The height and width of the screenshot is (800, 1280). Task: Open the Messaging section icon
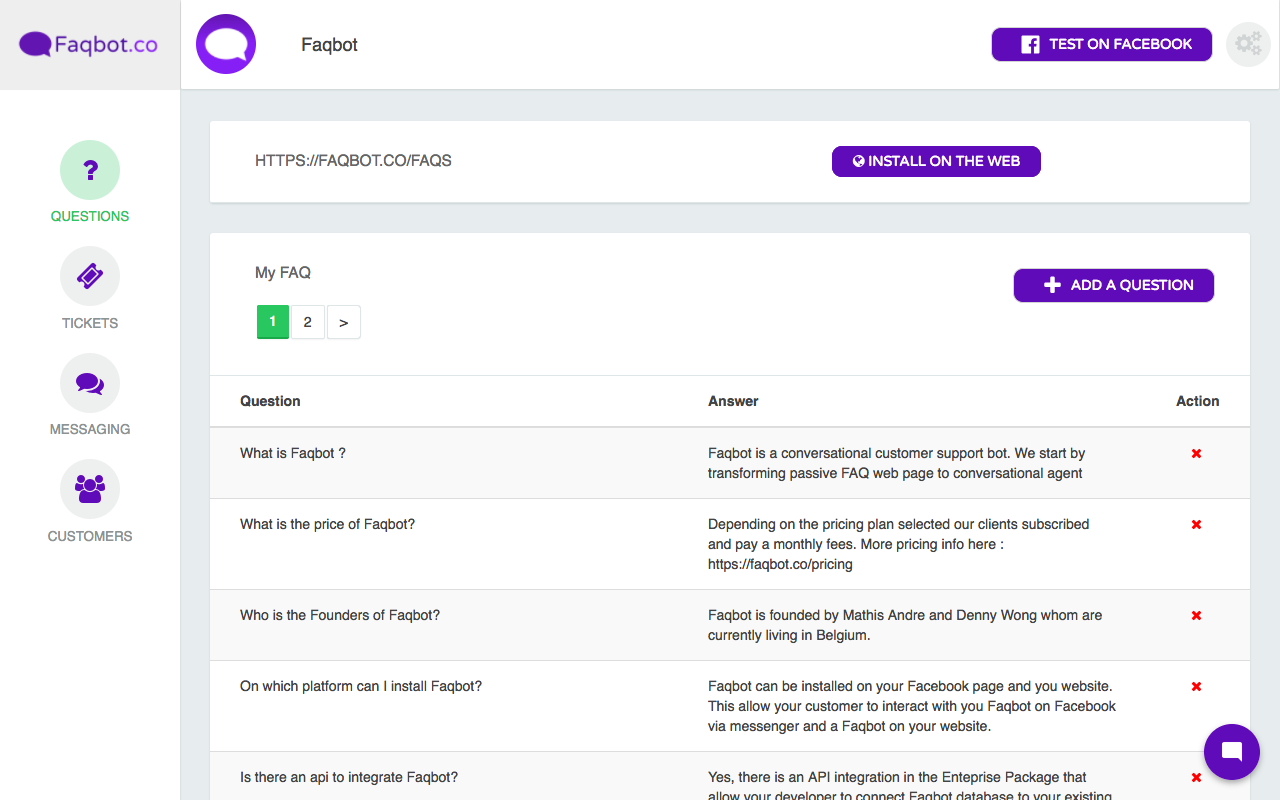[x=90, y=383]
